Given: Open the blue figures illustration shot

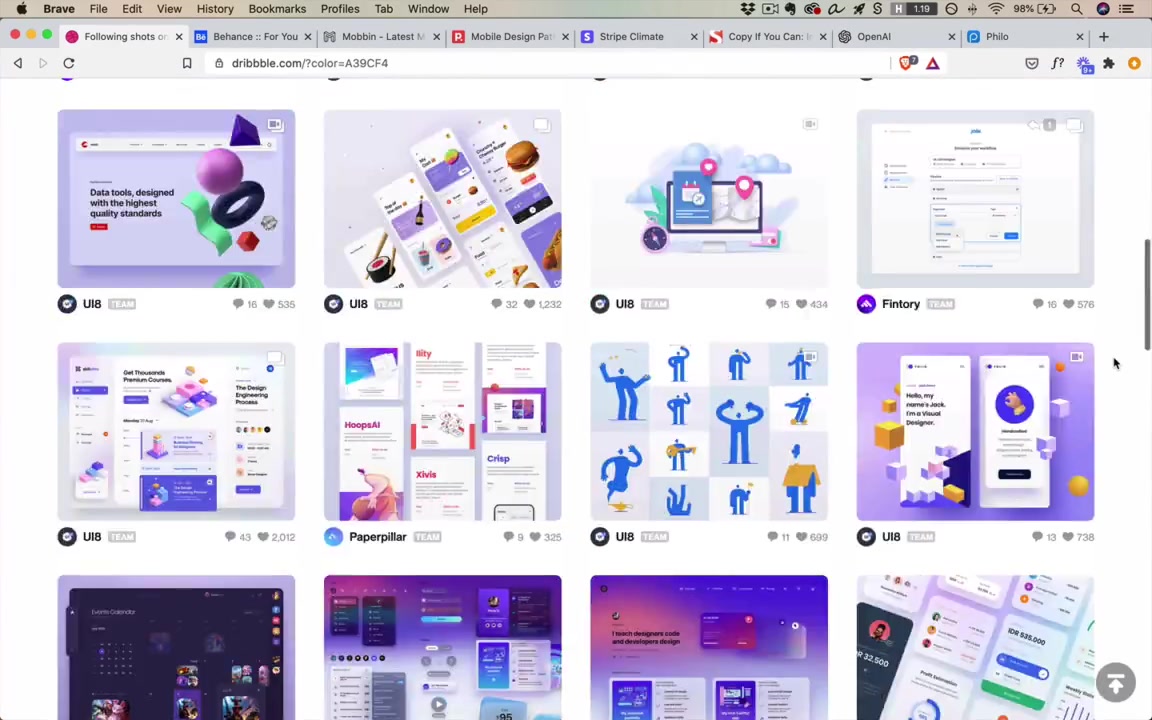Looking at the screenshot, I should pos(709,431).
